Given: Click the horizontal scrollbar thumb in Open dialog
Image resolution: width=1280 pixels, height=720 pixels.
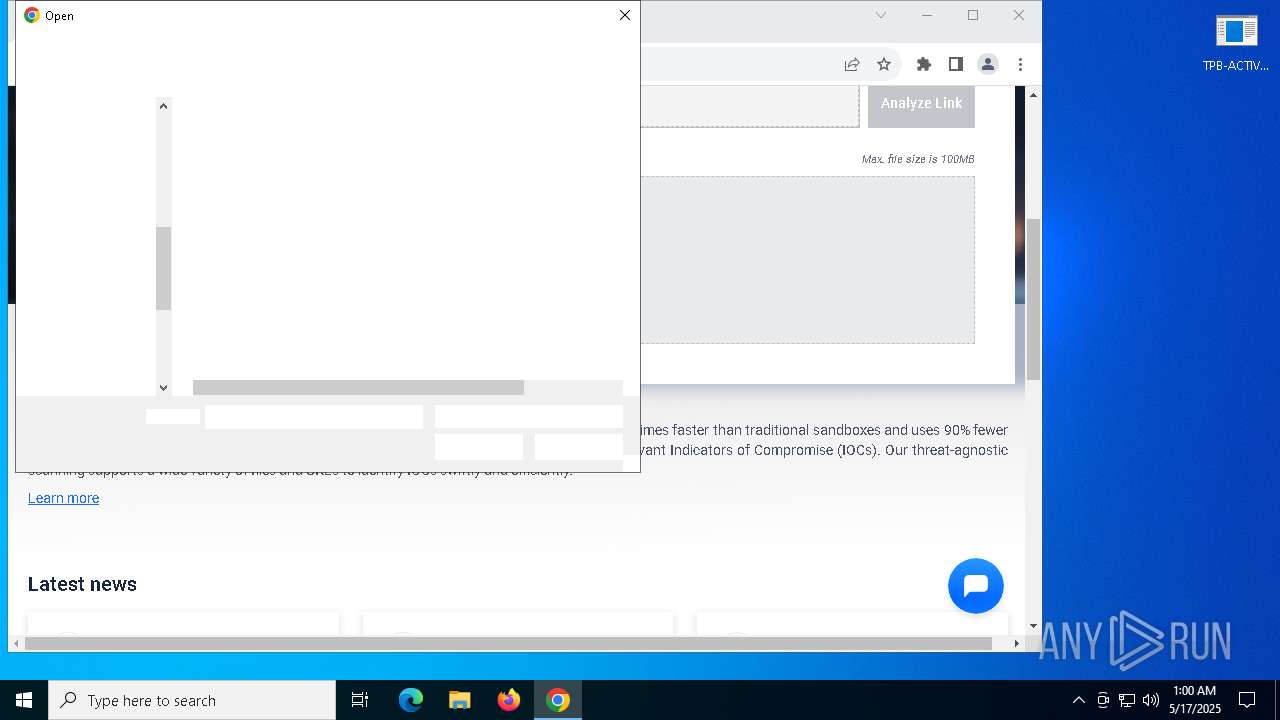Looking at the screenshot, I should coord(358,388).
